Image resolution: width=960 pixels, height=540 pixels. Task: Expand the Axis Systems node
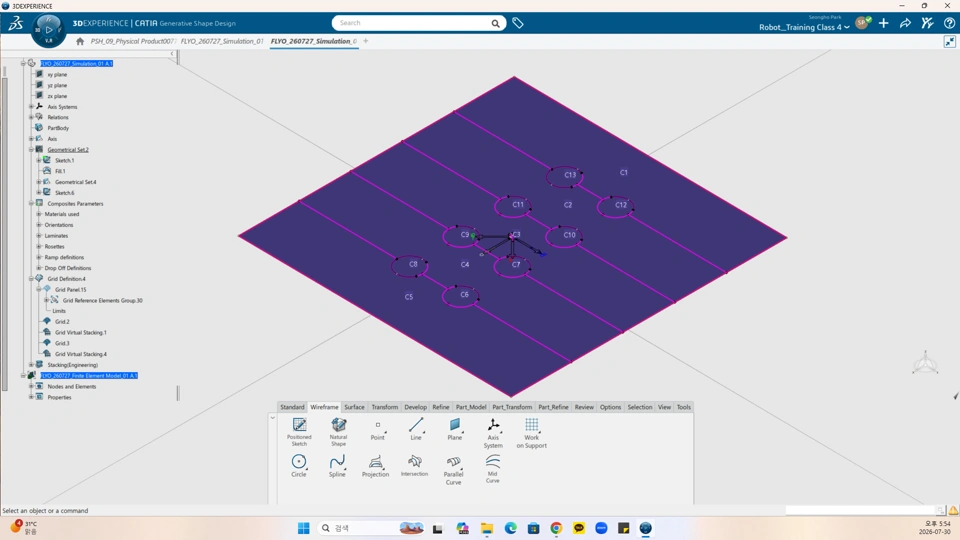[31, 107]
